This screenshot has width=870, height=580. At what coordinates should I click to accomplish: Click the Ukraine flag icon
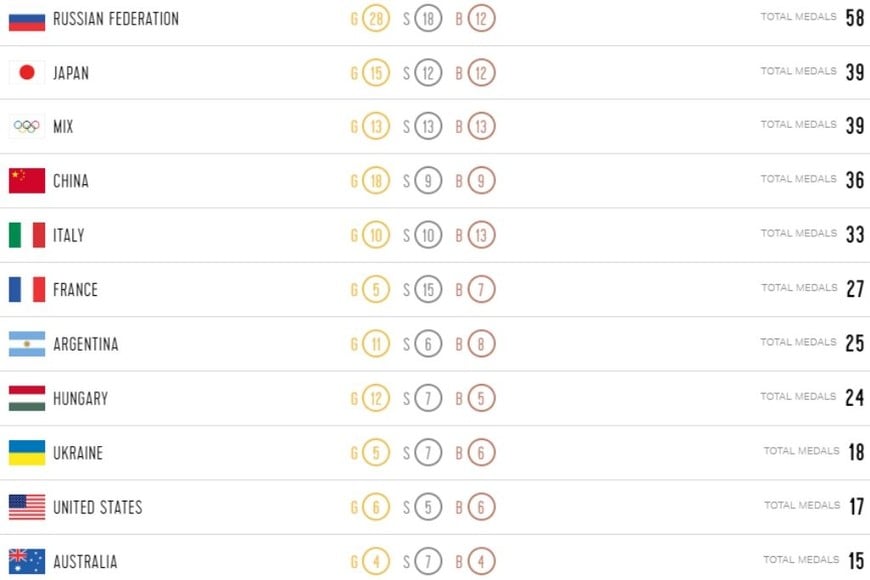(x=27, y=453)
